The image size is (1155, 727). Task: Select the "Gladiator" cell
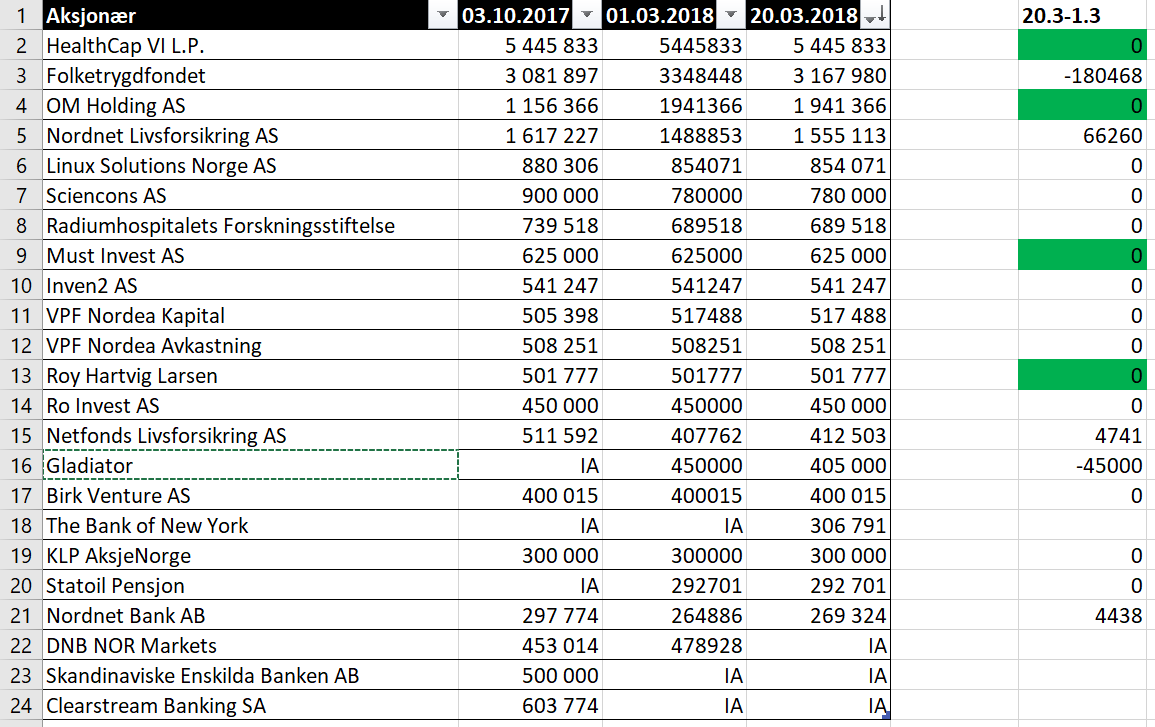coord(250,466)
